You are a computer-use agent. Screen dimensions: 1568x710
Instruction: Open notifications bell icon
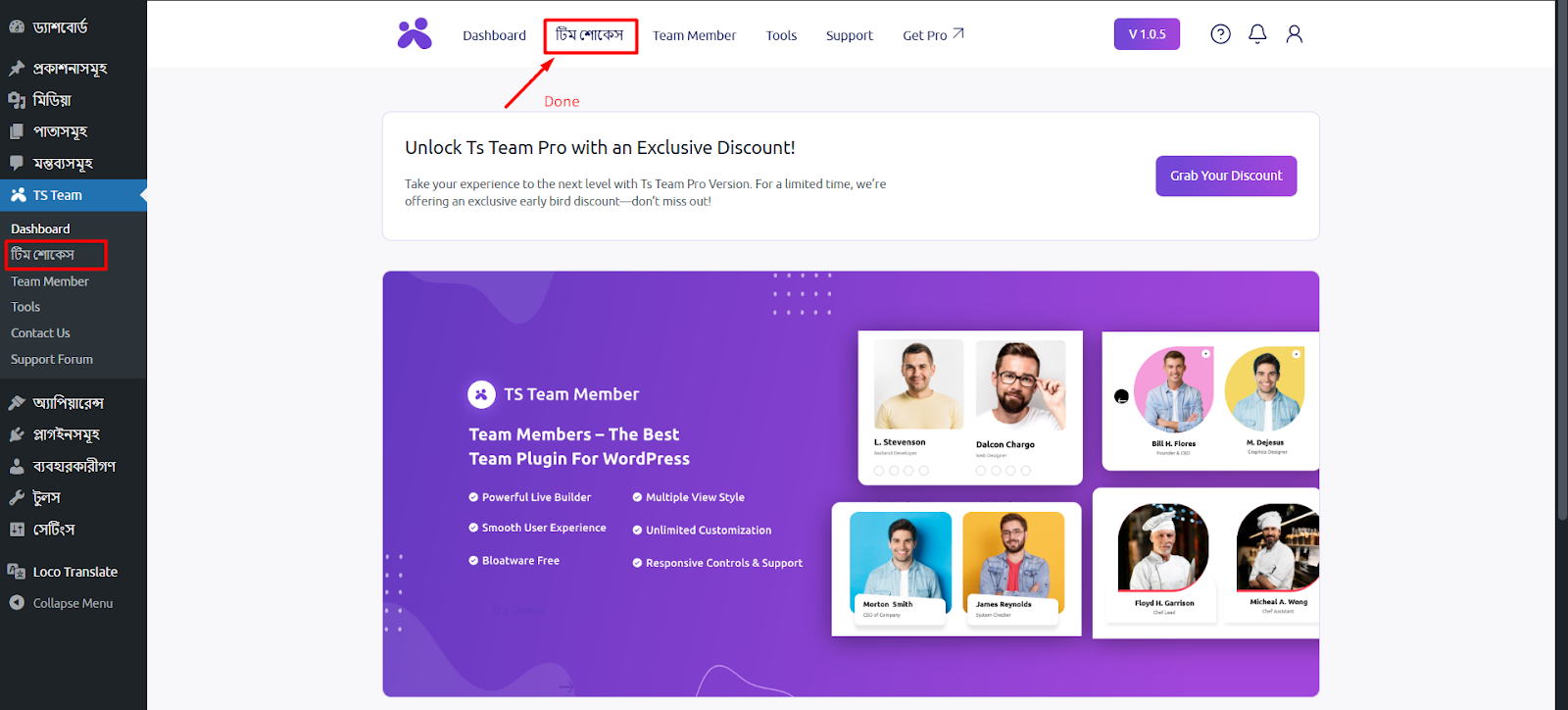click(1257, 34)
